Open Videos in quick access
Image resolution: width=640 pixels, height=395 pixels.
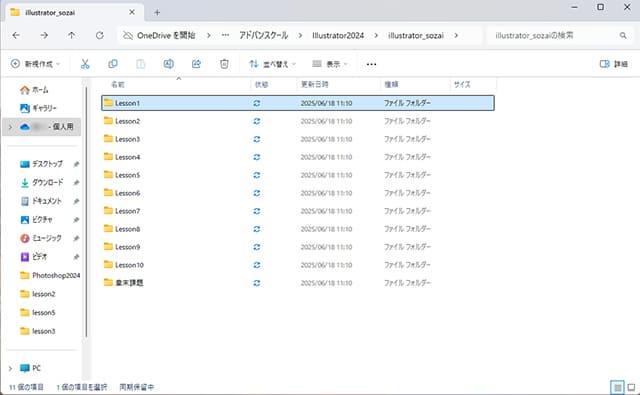coord(34,257)
